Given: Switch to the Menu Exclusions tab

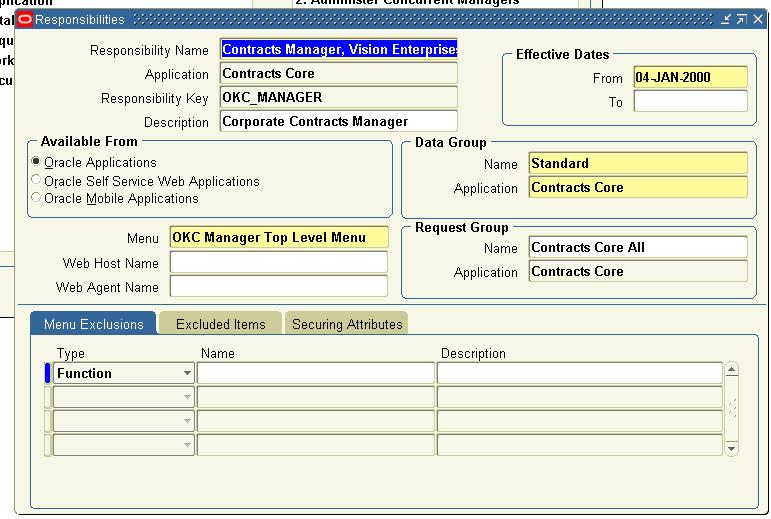Looking at the screenshot, I should pyautogui.click(x=93, y=324).
